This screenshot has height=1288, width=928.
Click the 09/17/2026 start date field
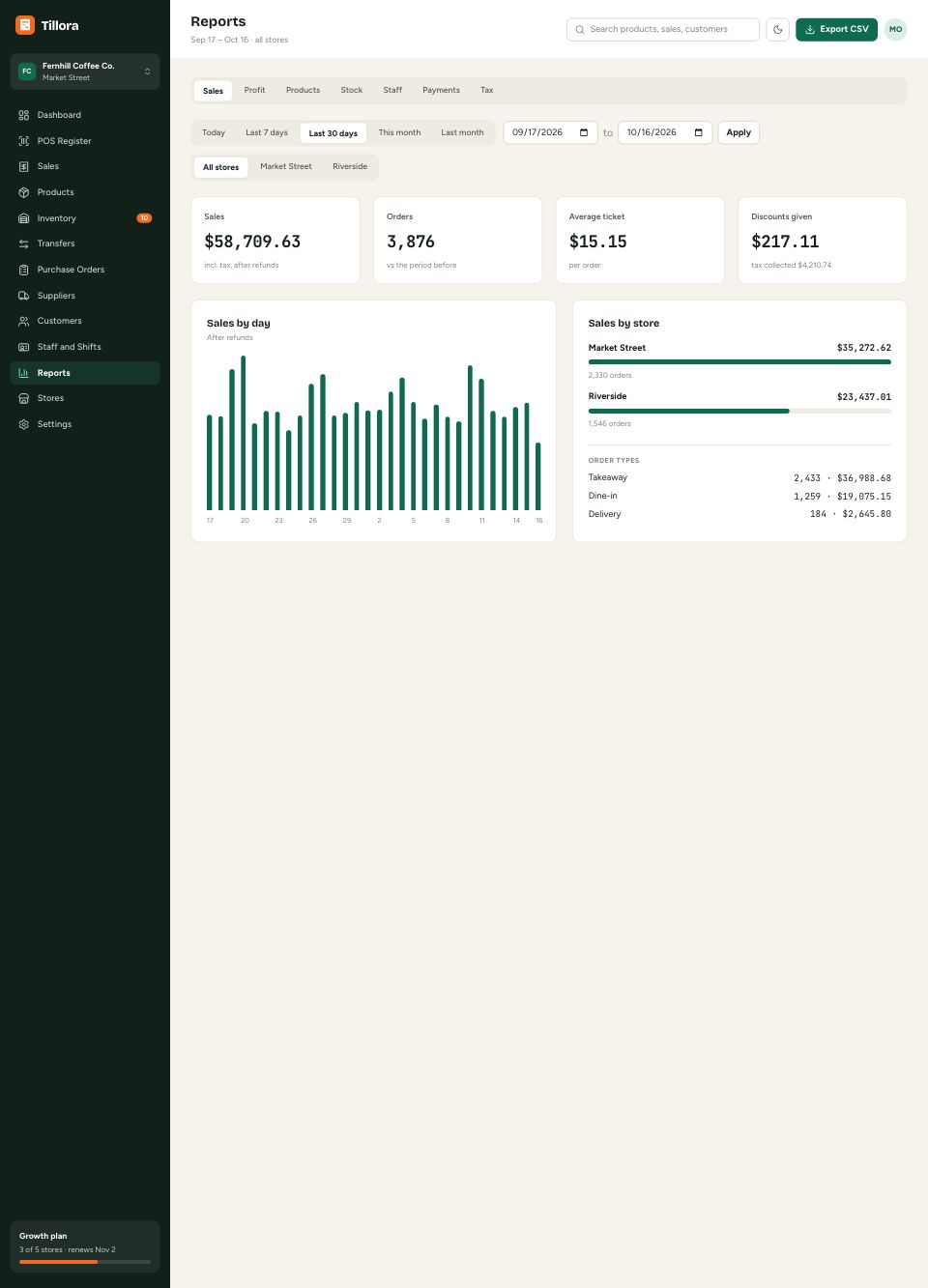click(x=550, y=132)
